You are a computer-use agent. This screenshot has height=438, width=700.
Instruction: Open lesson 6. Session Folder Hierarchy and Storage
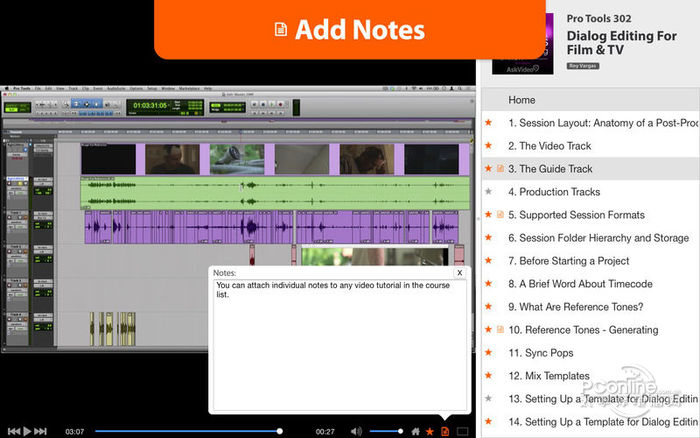point(599,238)
